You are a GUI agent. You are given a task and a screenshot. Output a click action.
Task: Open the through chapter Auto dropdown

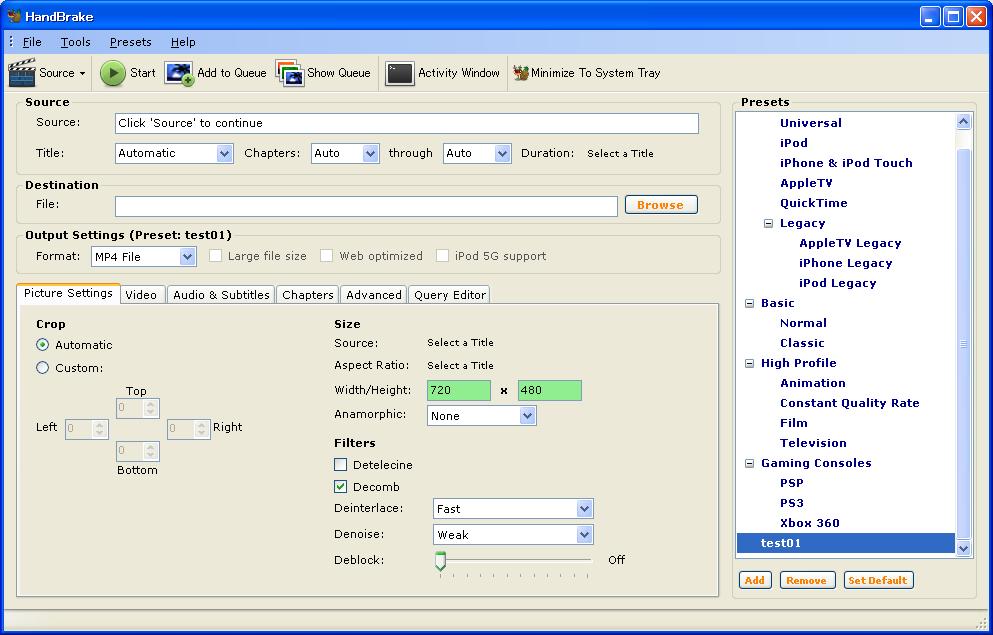[x=477, y=153]
